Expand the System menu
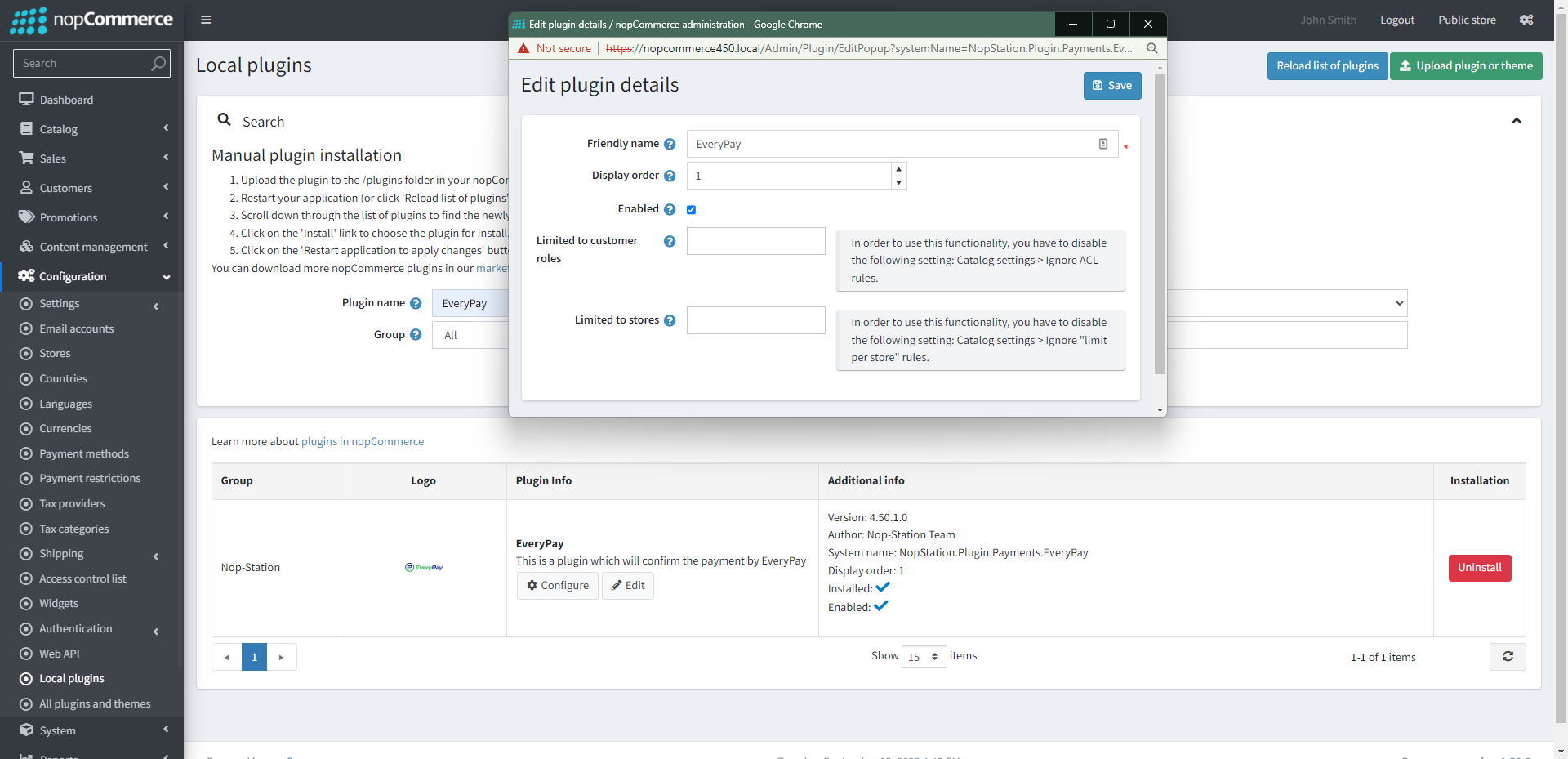The image size is (1568, 759). point(91,730)
